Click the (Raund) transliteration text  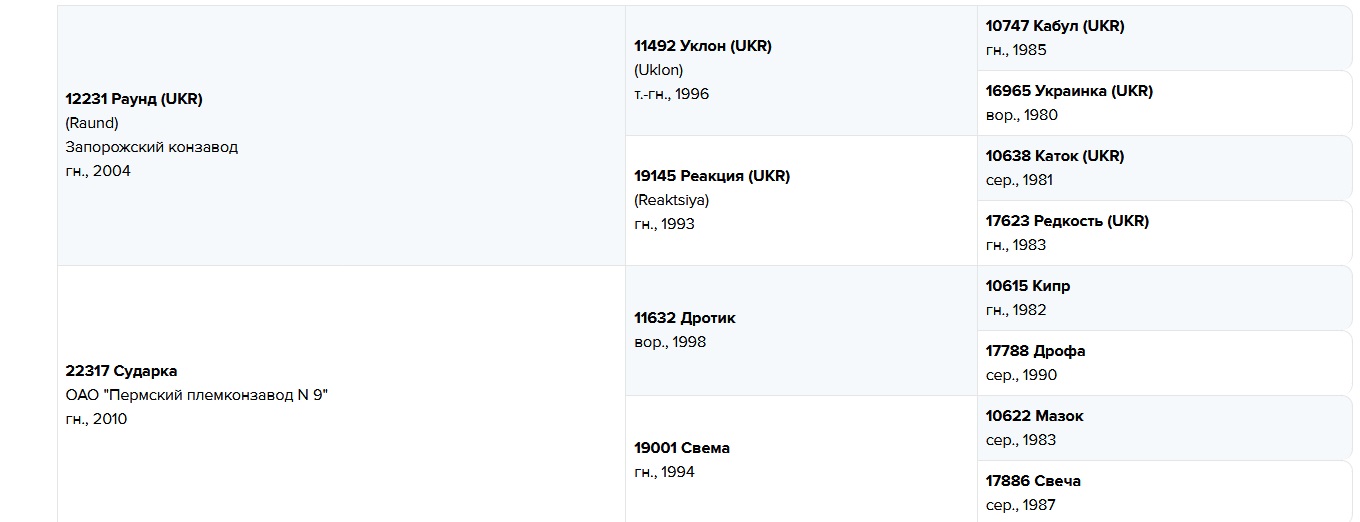tap(92, 123)
